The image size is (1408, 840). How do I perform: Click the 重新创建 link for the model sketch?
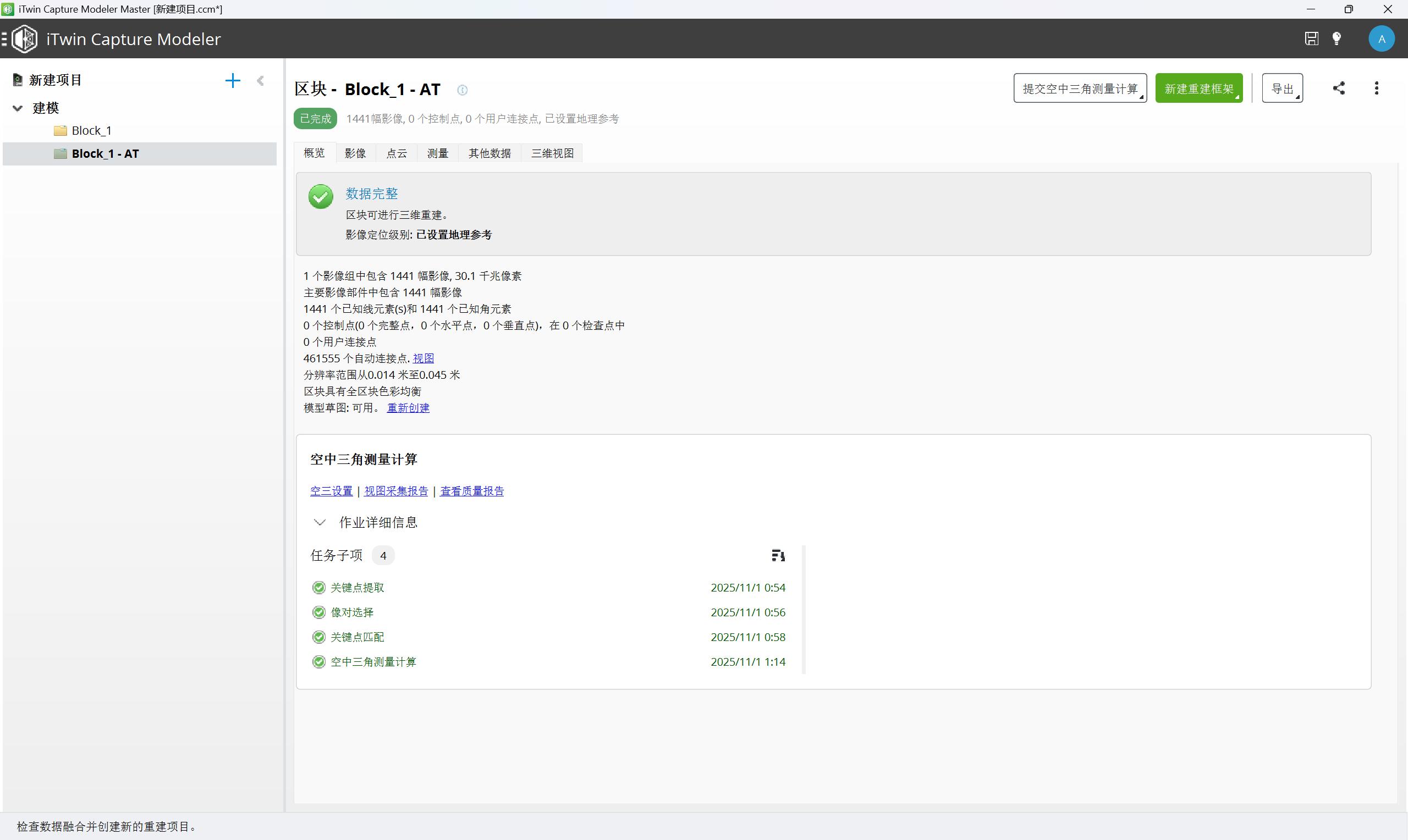408,408
